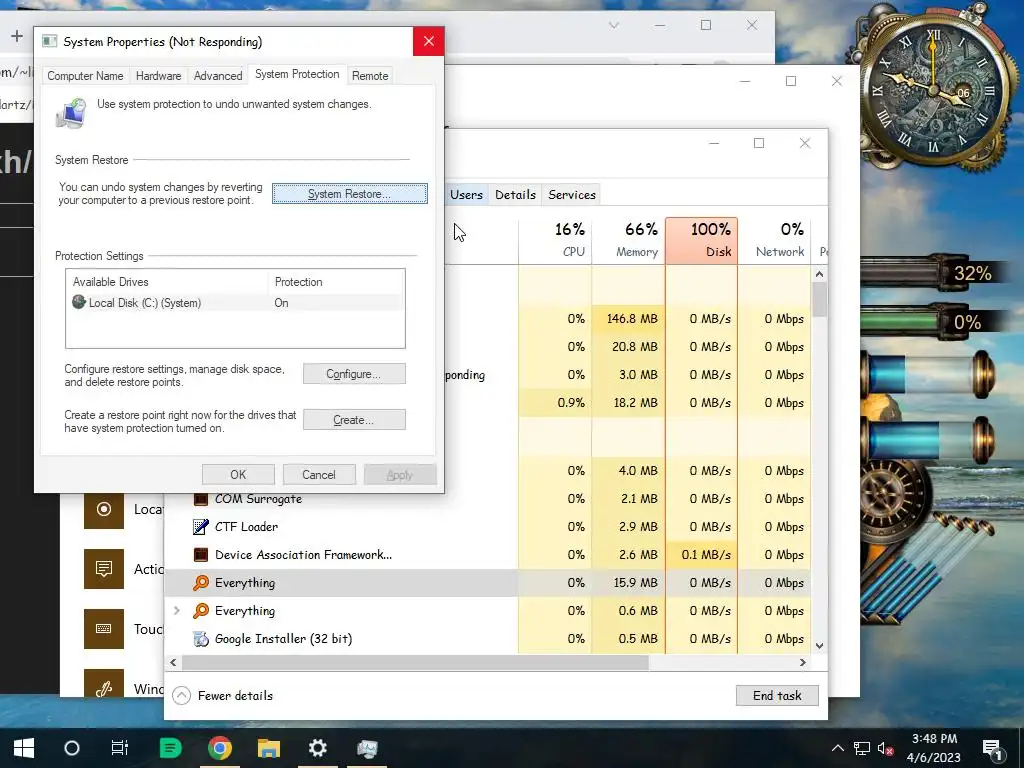Screen dimensions: 1024x768
Task: Select Local Disk (C:) drive row
Action: click(x=235, y=303)
